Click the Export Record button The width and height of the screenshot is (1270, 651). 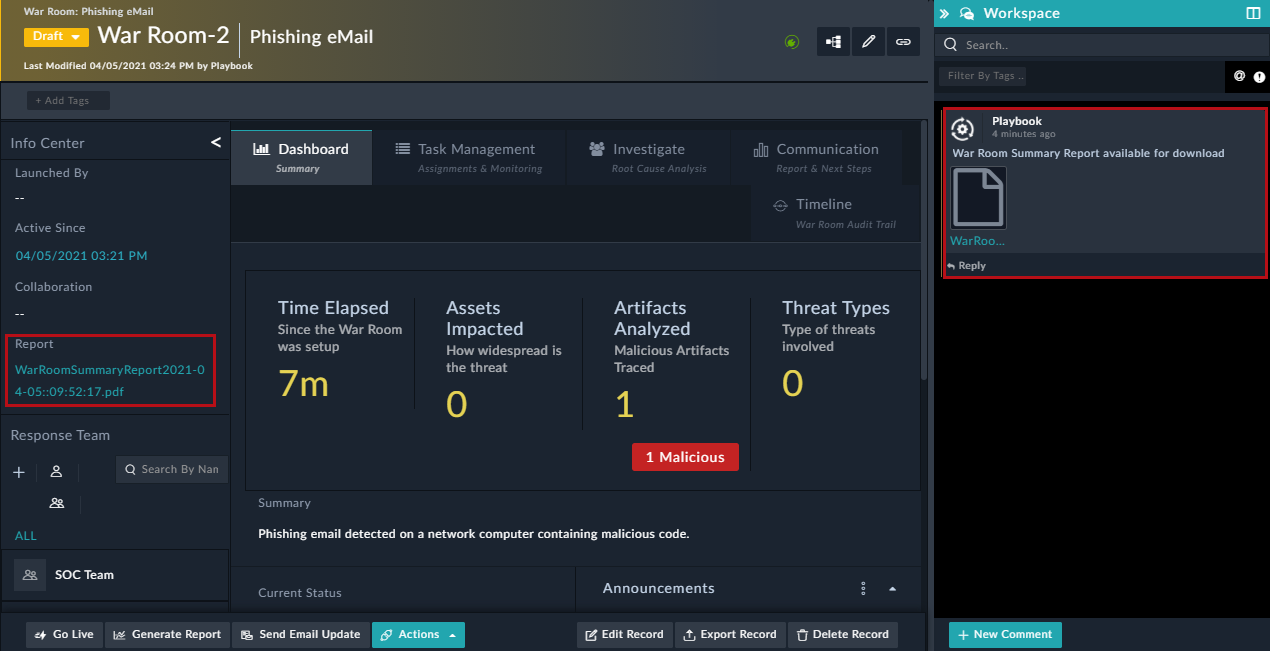pyautogui.click(x=730, y=634)
